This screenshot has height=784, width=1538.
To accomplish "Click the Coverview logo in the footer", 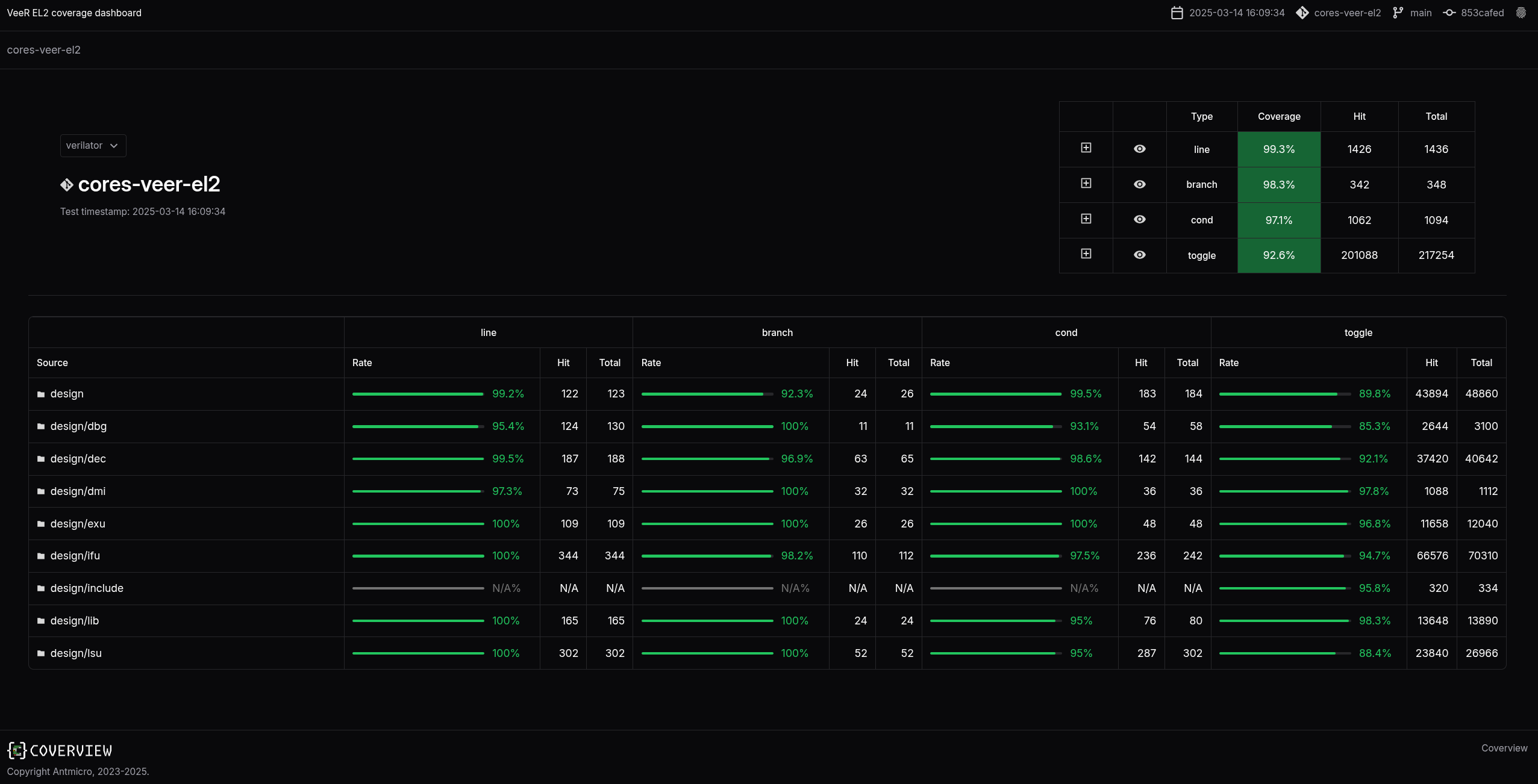I will 60,750.
